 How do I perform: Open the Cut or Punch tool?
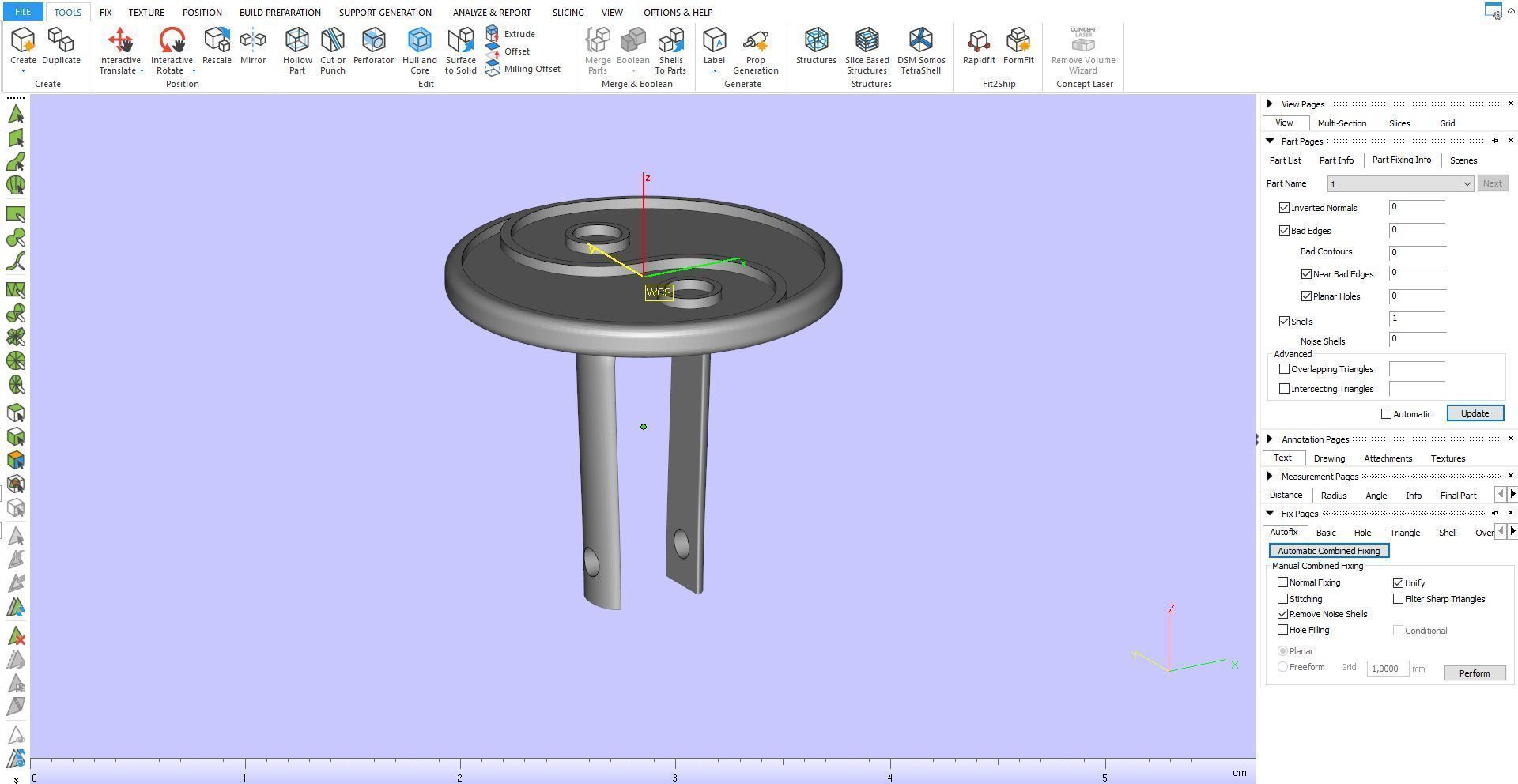[x=333, y=51]
